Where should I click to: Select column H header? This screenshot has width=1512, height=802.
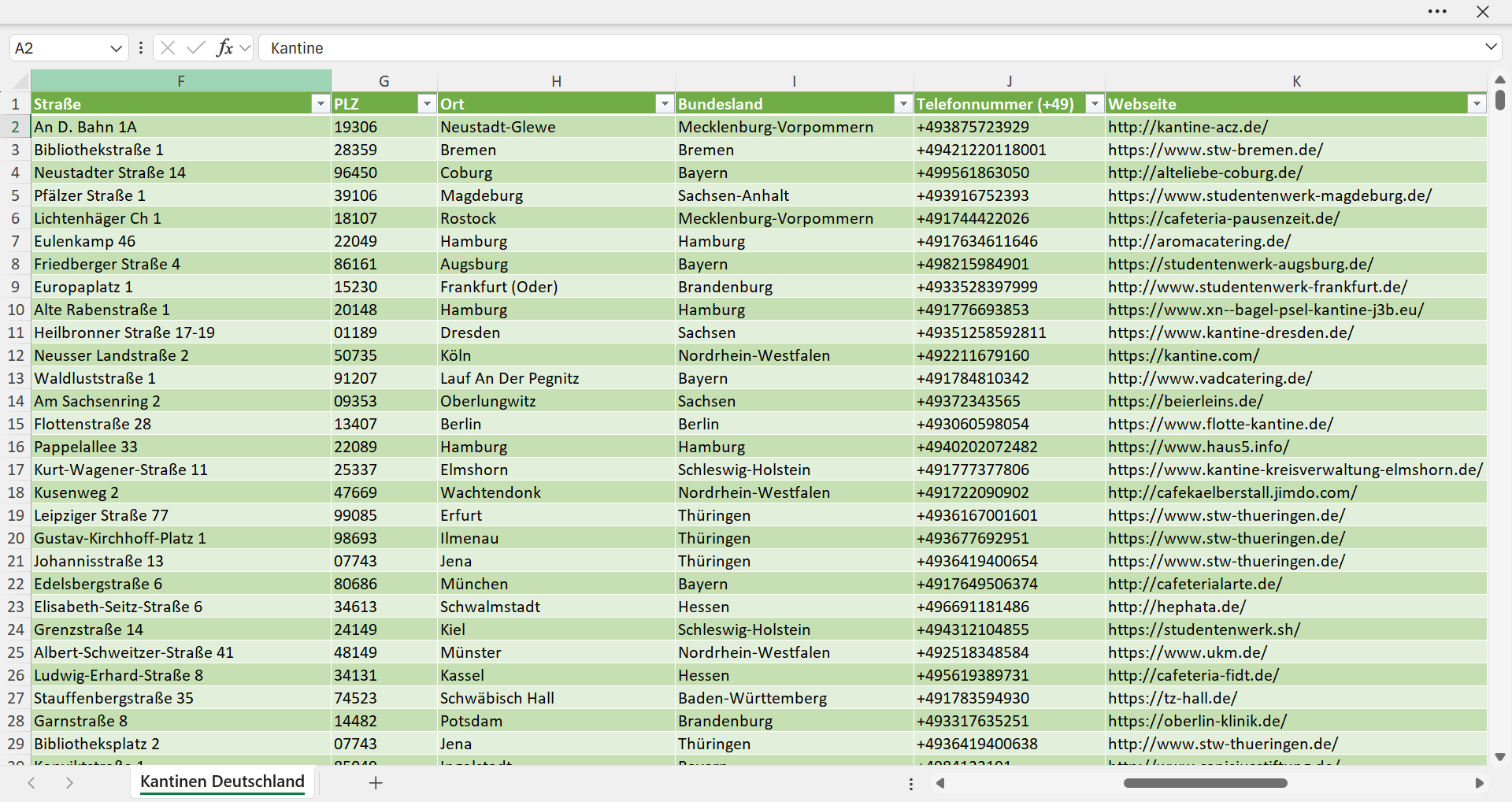(x=556, y=81)
